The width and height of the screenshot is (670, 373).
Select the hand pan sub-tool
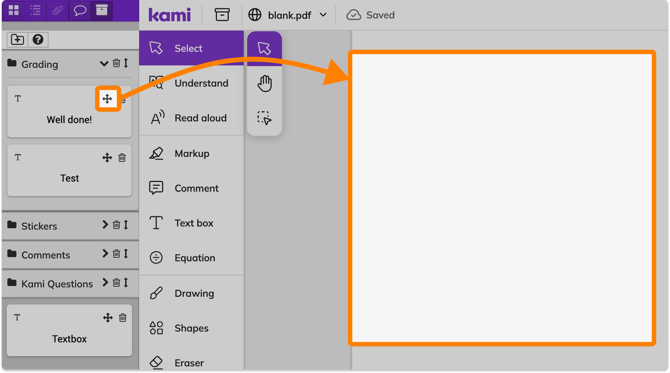264,83
